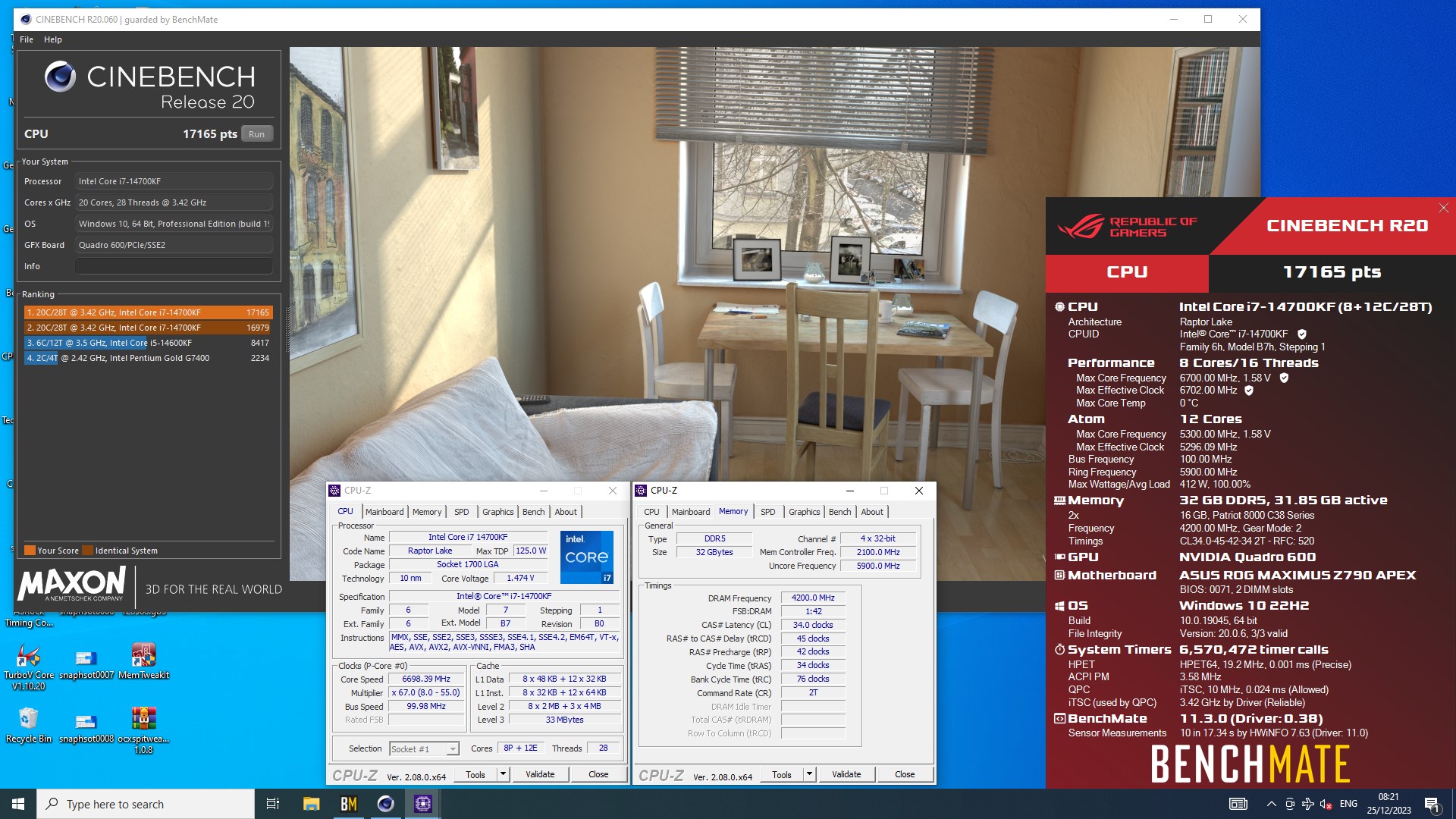
Task: Open the Recycle Bin icon
Action: [29, 724]
